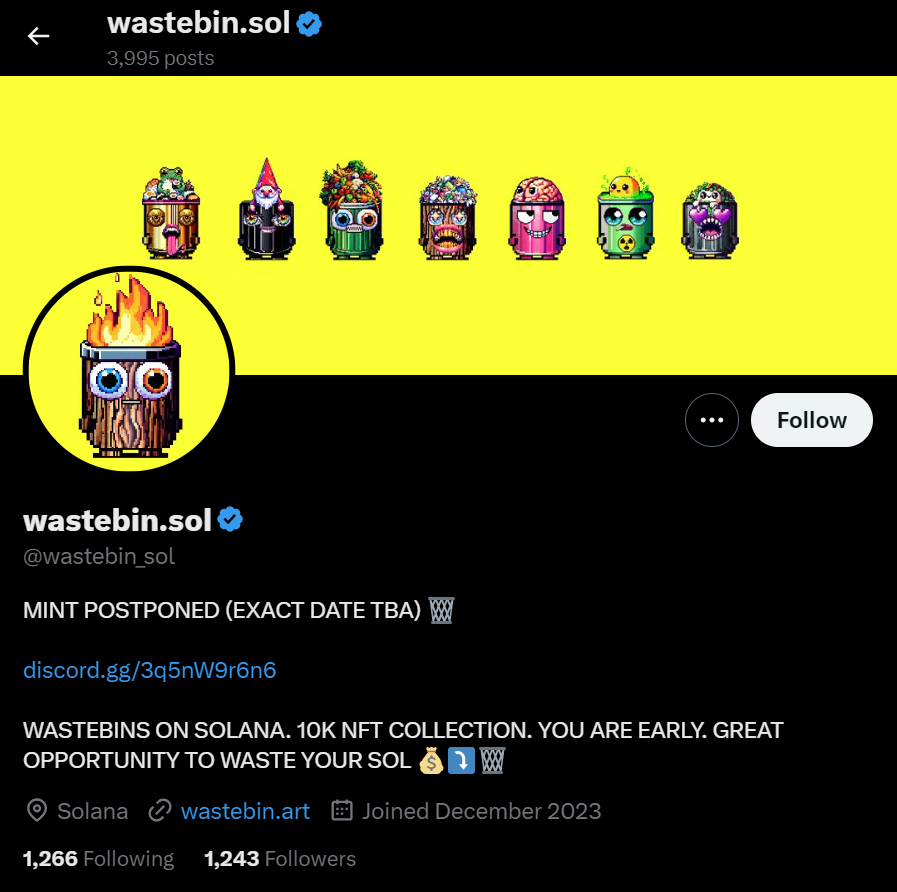897x892 pixels.
Task: Click the pink brain bin in the banner
Action: pyautogui.click(x=537, y=218)
